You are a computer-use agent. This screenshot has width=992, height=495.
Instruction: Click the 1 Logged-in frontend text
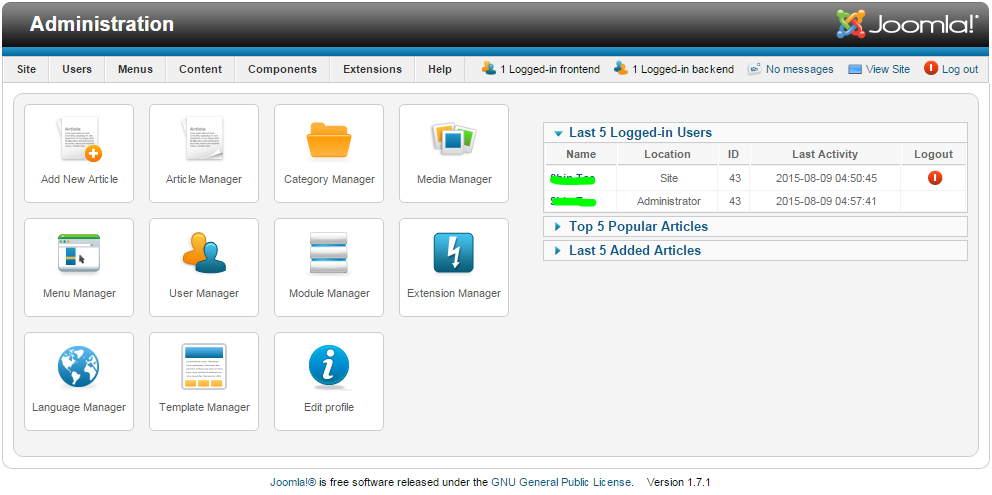coord(550,70)
